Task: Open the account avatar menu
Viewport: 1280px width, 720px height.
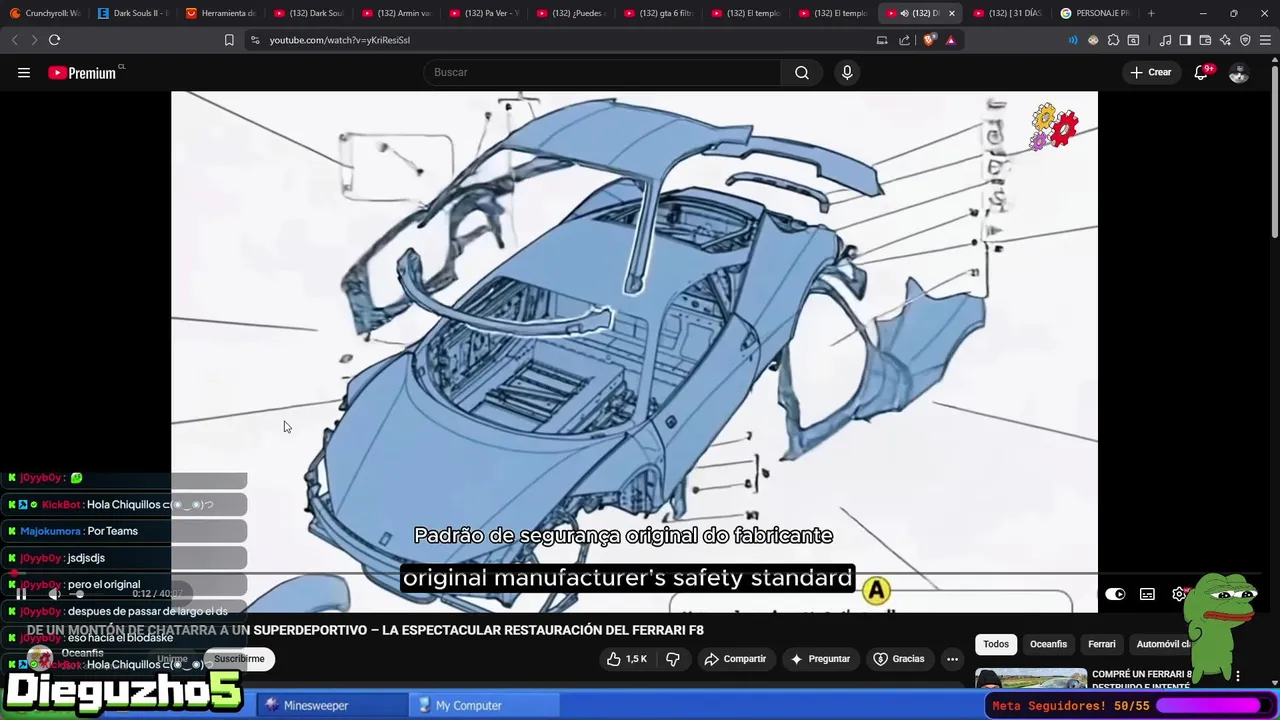Action: point(1239,72)
